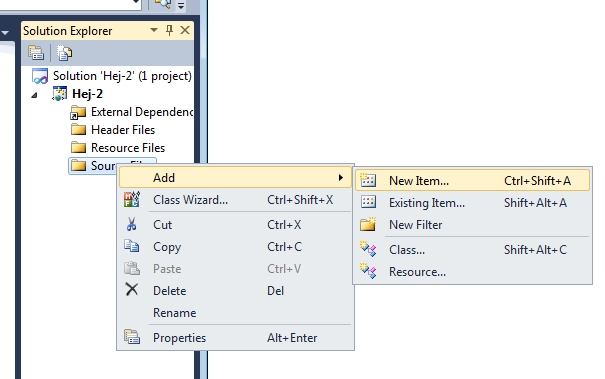
Task: Click the Properties icon in Solution Explorer toolbar
Action: tap(36, 53)
